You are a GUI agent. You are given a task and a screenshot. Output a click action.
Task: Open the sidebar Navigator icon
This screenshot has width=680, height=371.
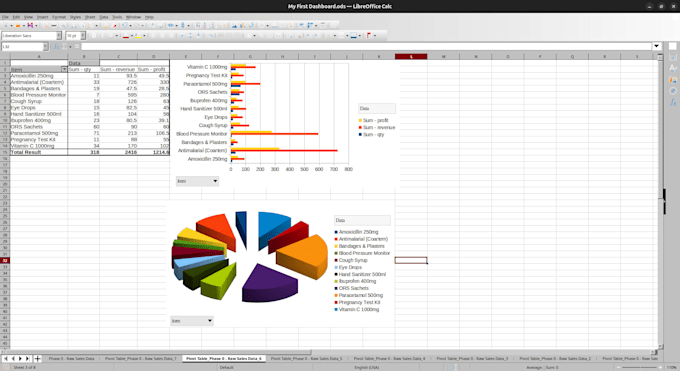(x=673, y=91)
